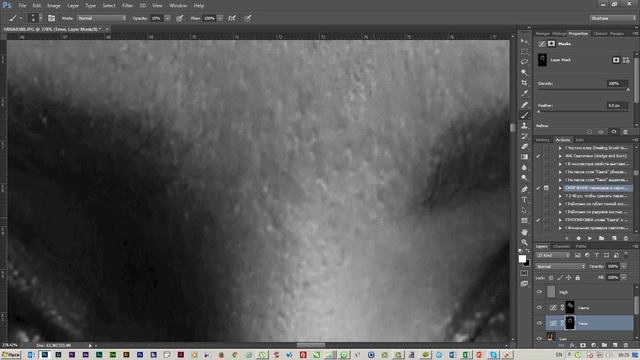Open layer filter Kind dropdown
This screenshot has height=360, width=640.
click(553, 255)
